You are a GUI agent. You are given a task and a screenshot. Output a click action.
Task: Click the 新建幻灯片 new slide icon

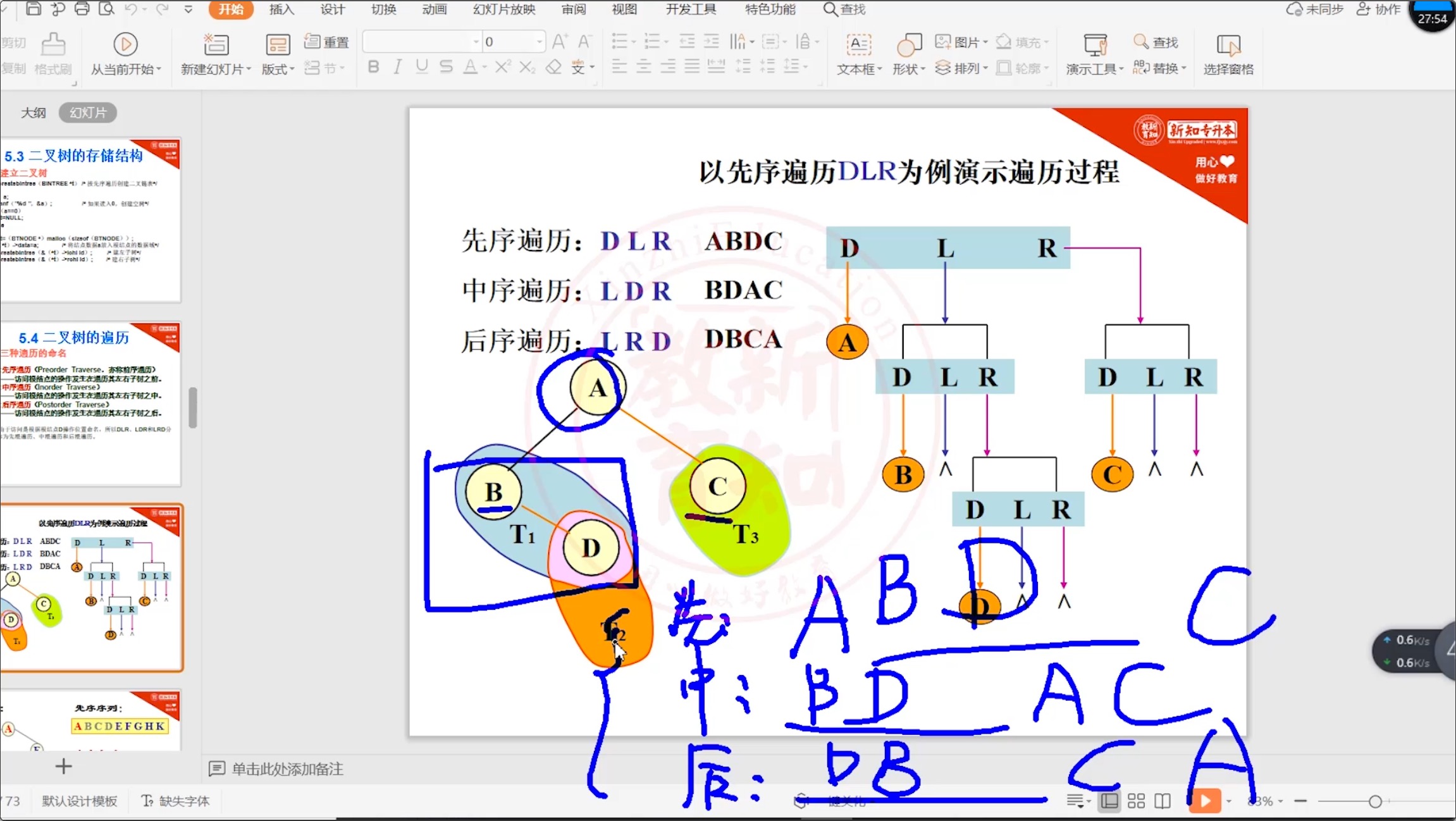(216, 44)
